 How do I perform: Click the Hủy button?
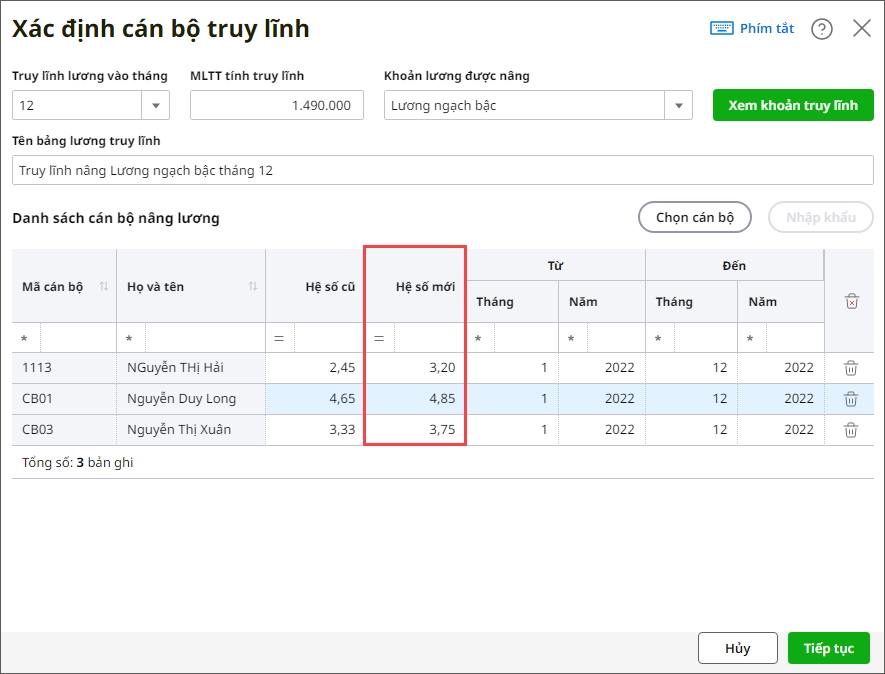point(738,648)
